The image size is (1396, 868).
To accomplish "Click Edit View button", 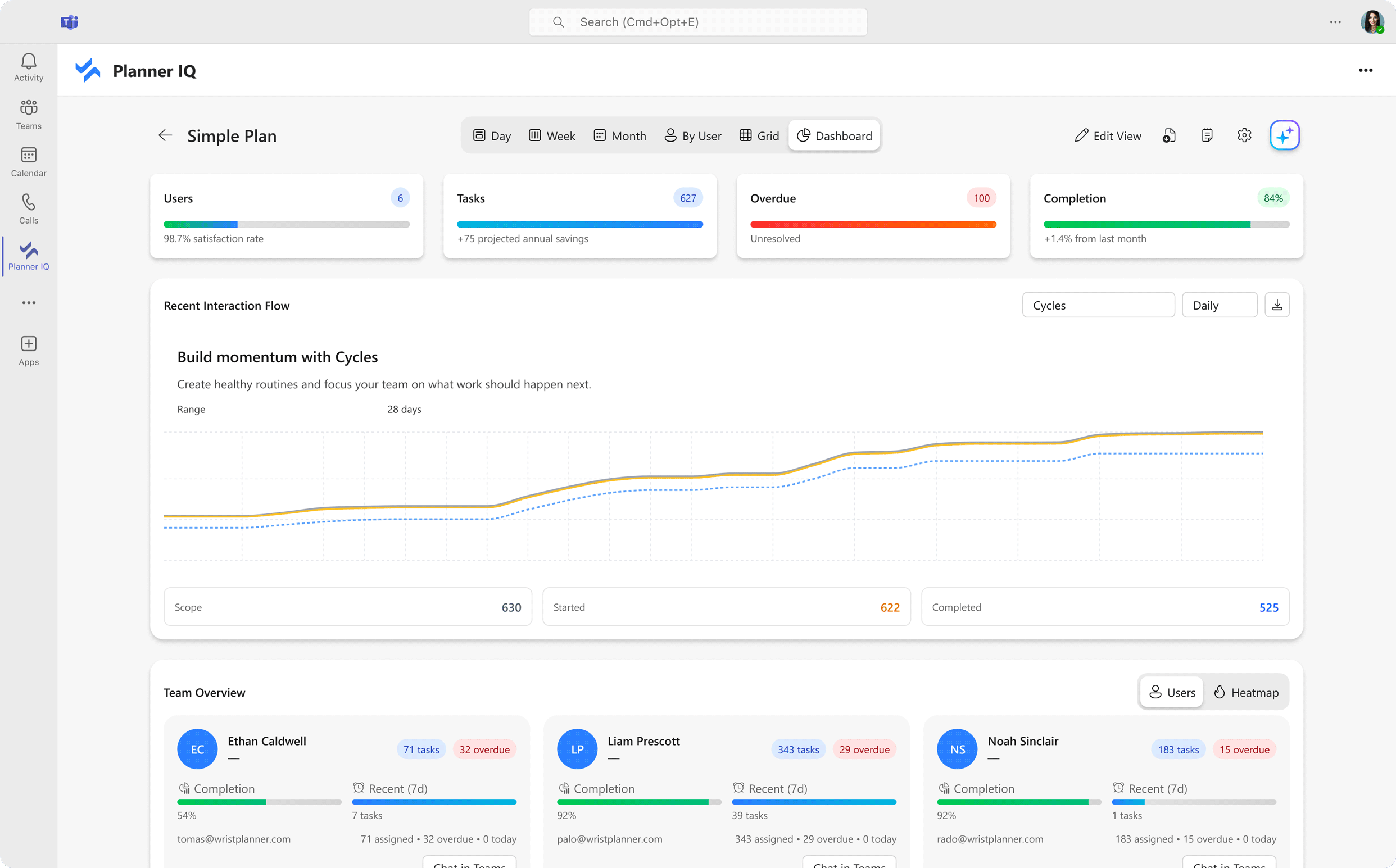I will [x=1108, y=135].
